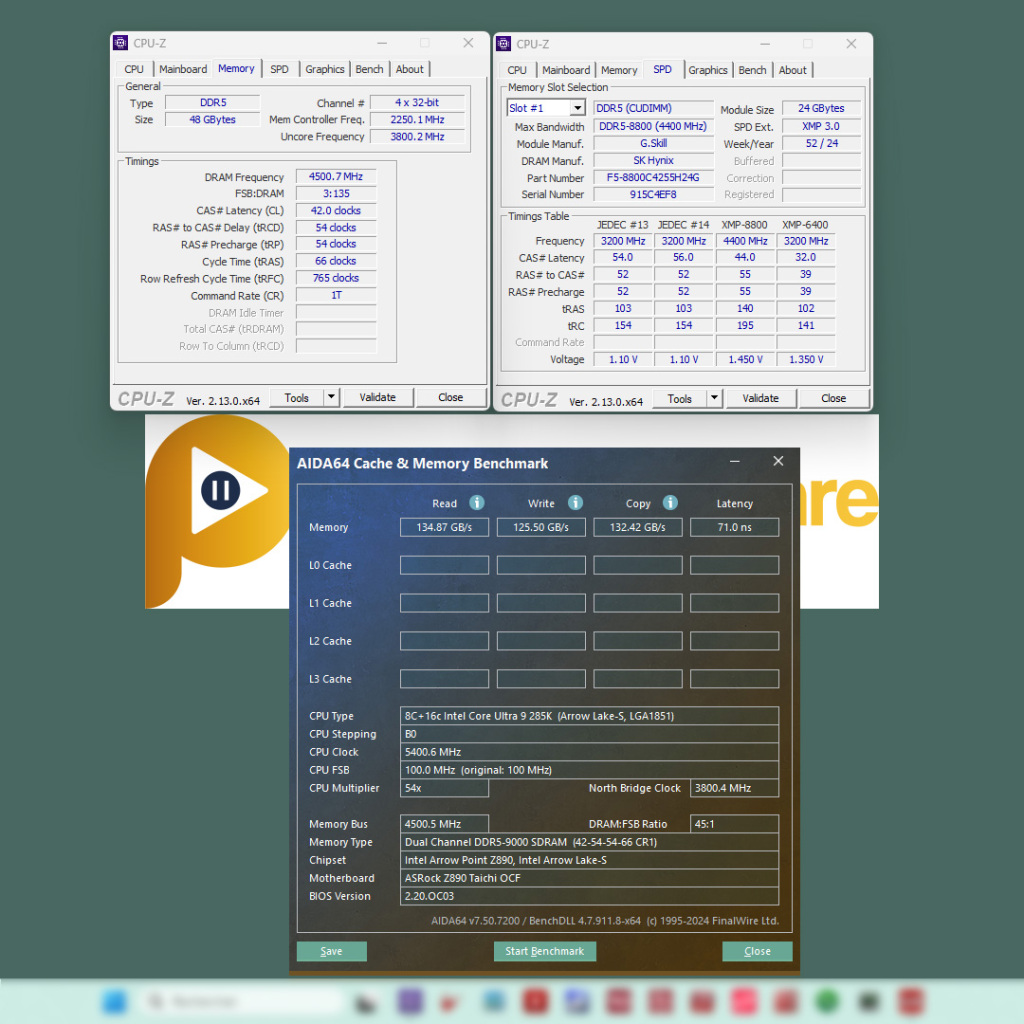Open SPD tab in left CPU-Z window
1024x1024 pixels.
[x=280, y=69]
